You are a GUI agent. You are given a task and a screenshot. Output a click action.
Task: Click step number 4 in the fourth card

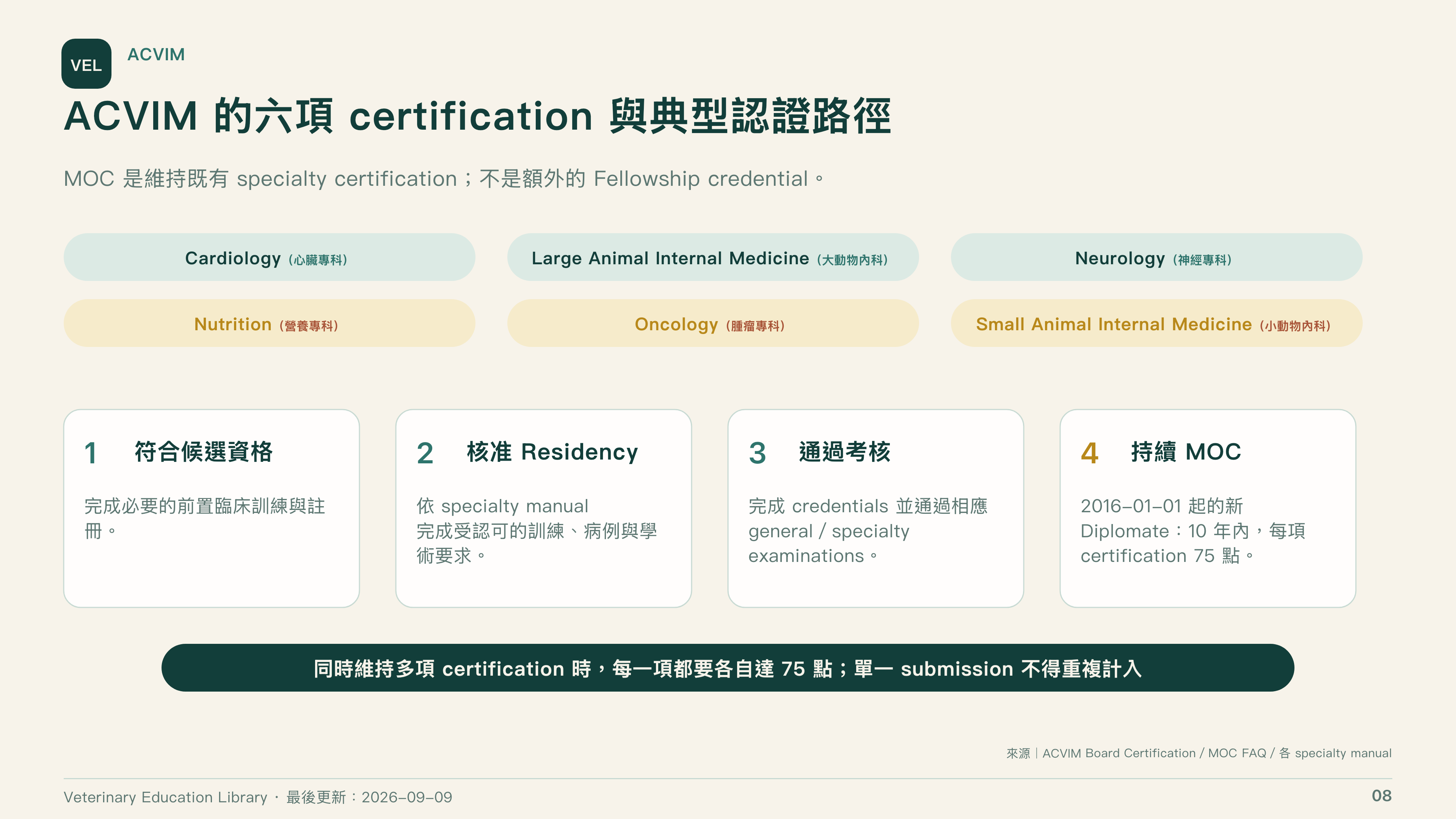coord(1089,453)
